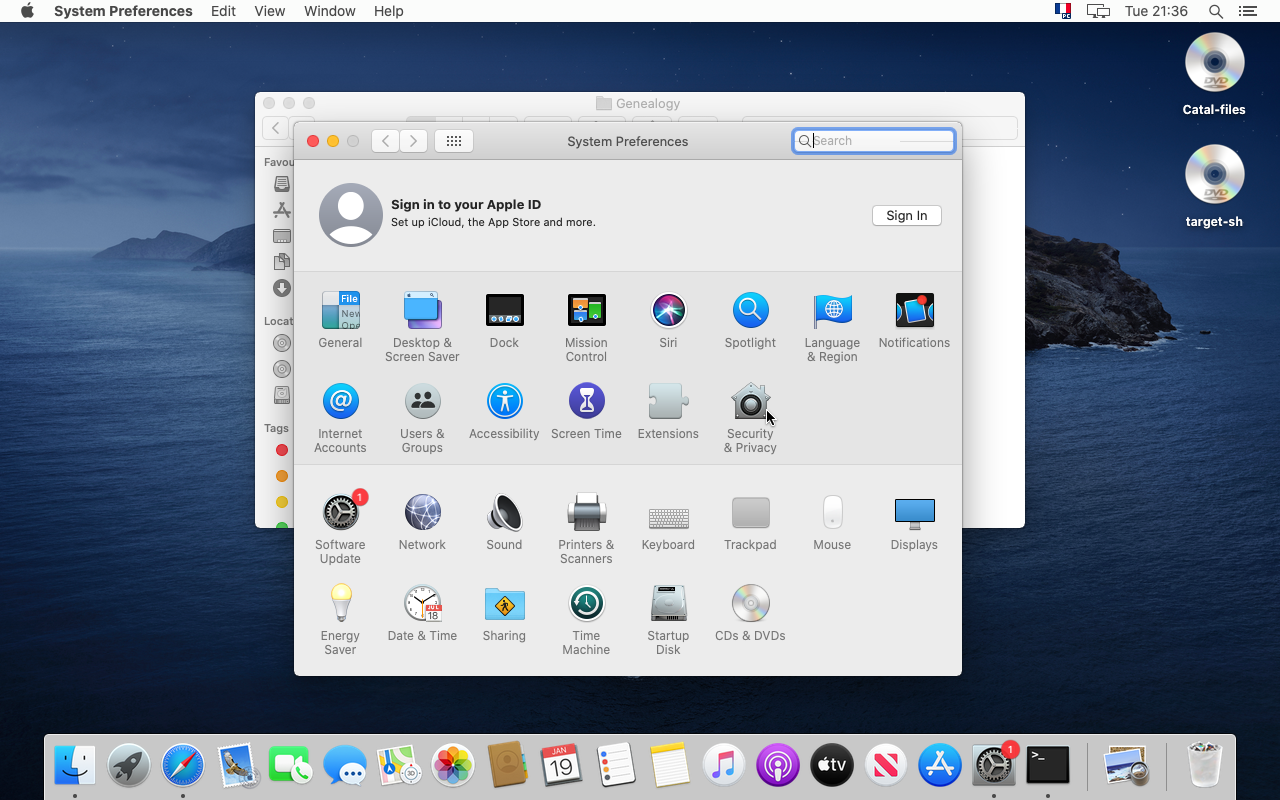Open the Edit menu
This screenshot has height=800, width=1280.
[x=224, y=11]
